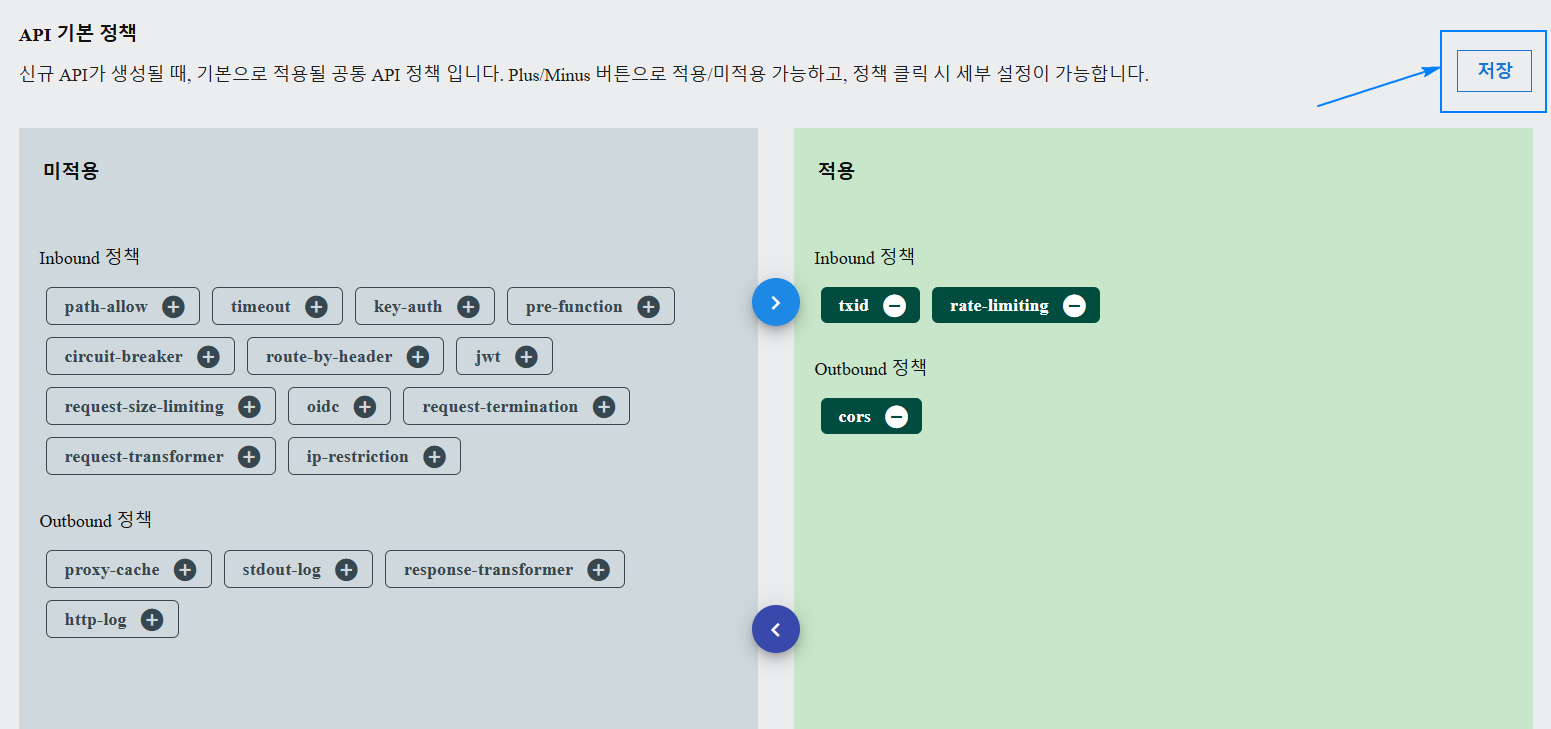Add request-transformer using its plus icon
The image size is (1551, 729).
click(248, 456)
